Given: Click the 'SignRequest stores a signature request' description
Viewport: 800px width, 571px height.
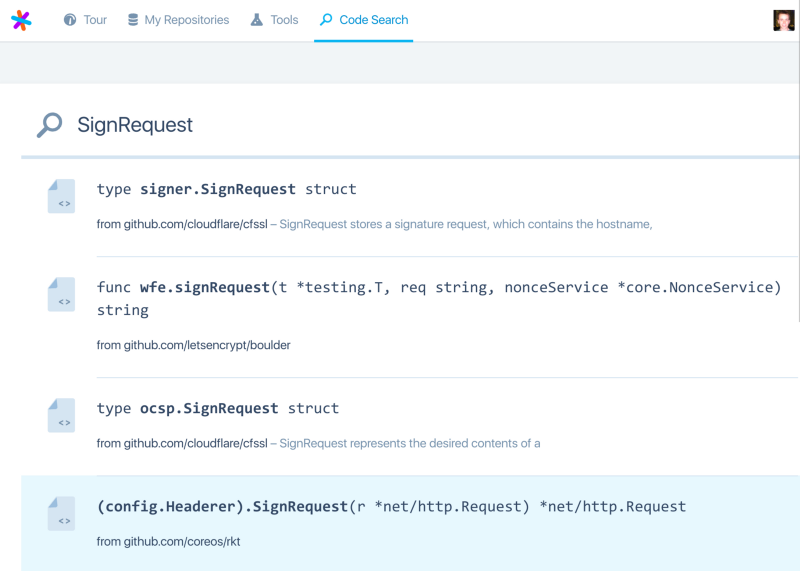Looking at the screenshot, I should 466,224.
